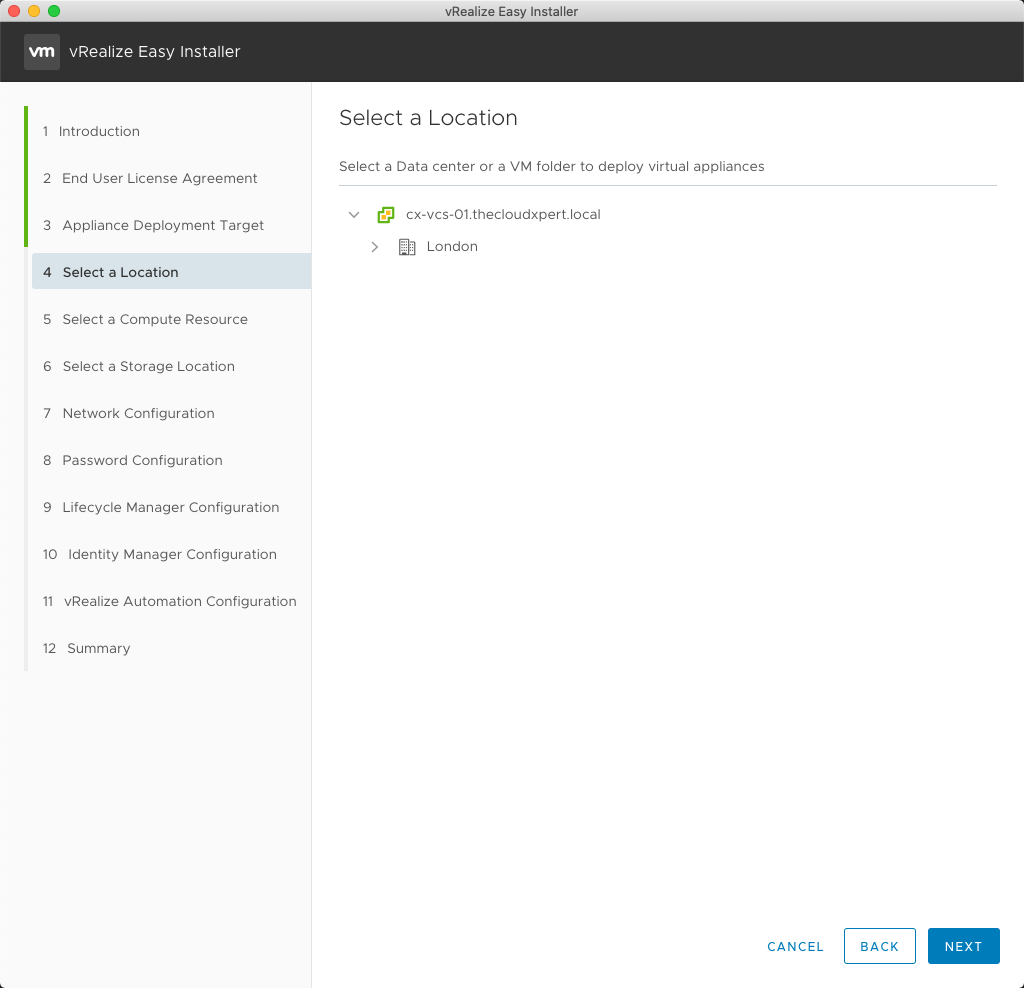Screen dimensions: 1024x988
Task: Expand the London datacenter node
Action: tap(375, 247)
